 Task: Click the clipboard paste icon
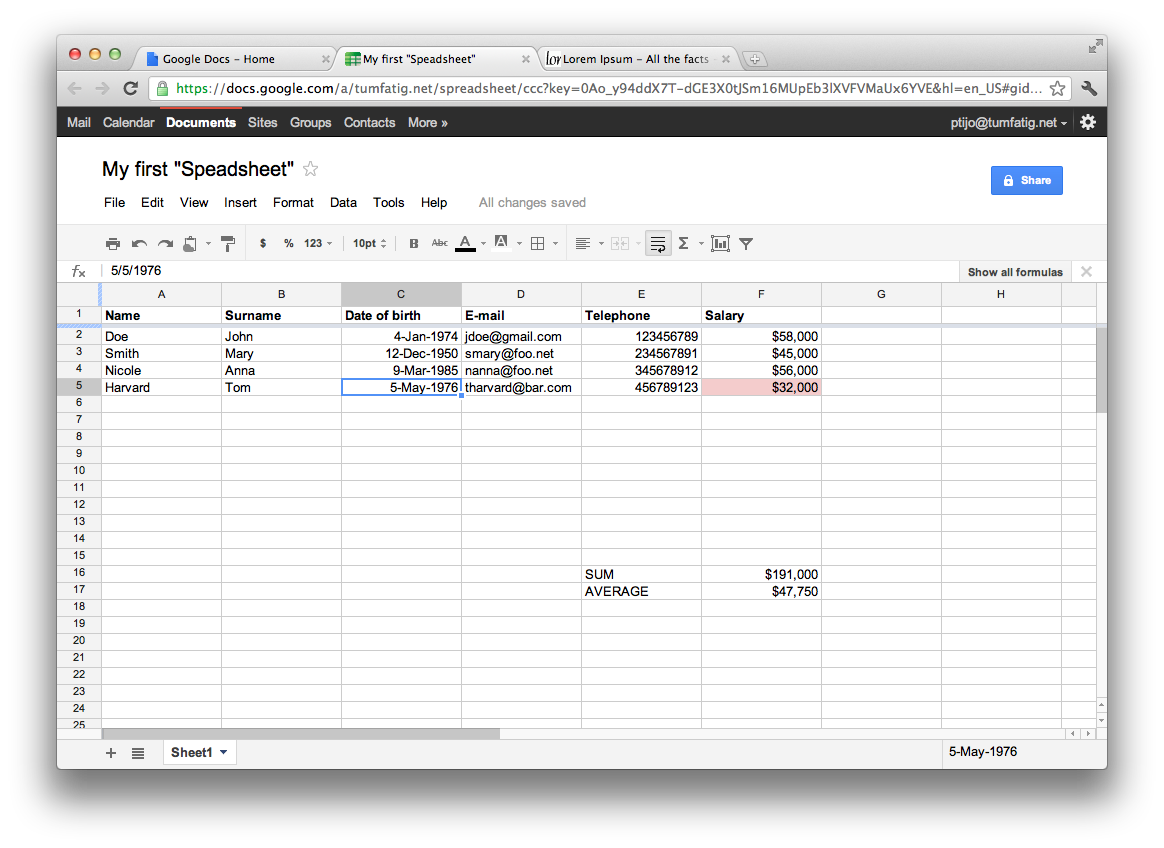point(190,244)
